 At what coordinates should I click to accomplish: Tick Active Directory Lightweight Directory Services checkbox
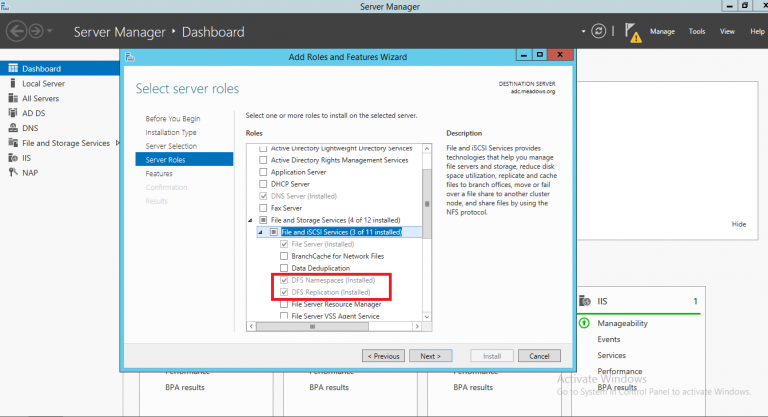(x=263, y=148)
